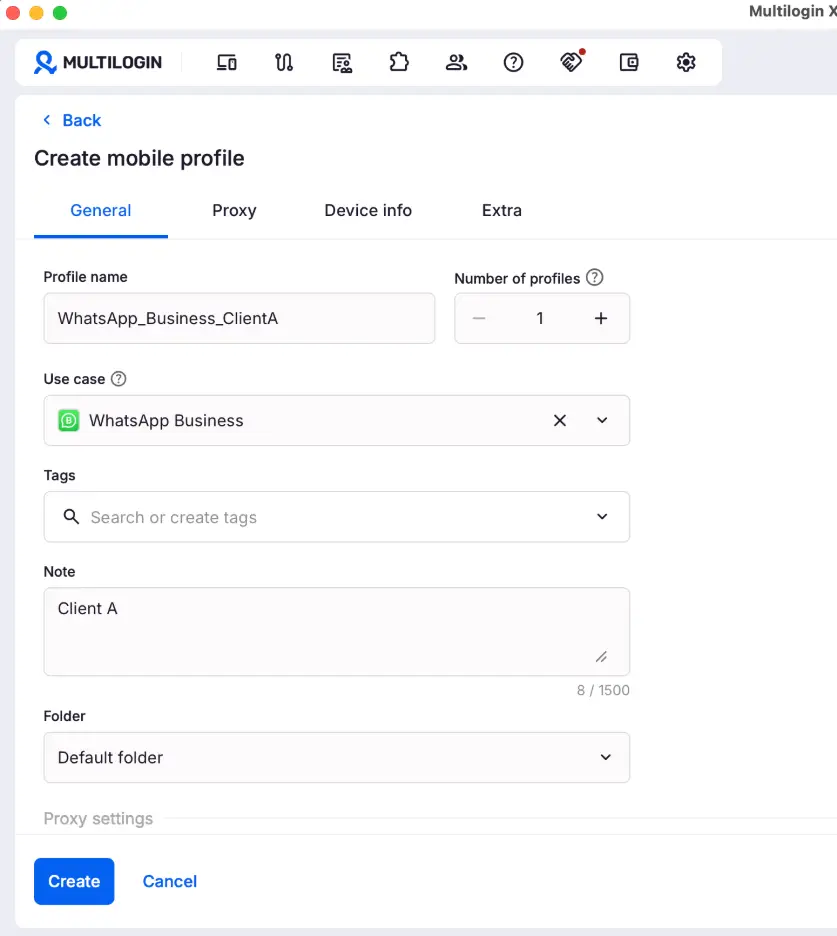This screenshot has height=936, width=837.
Task: Increase number of profiles with plus
Action: (601, 318)
